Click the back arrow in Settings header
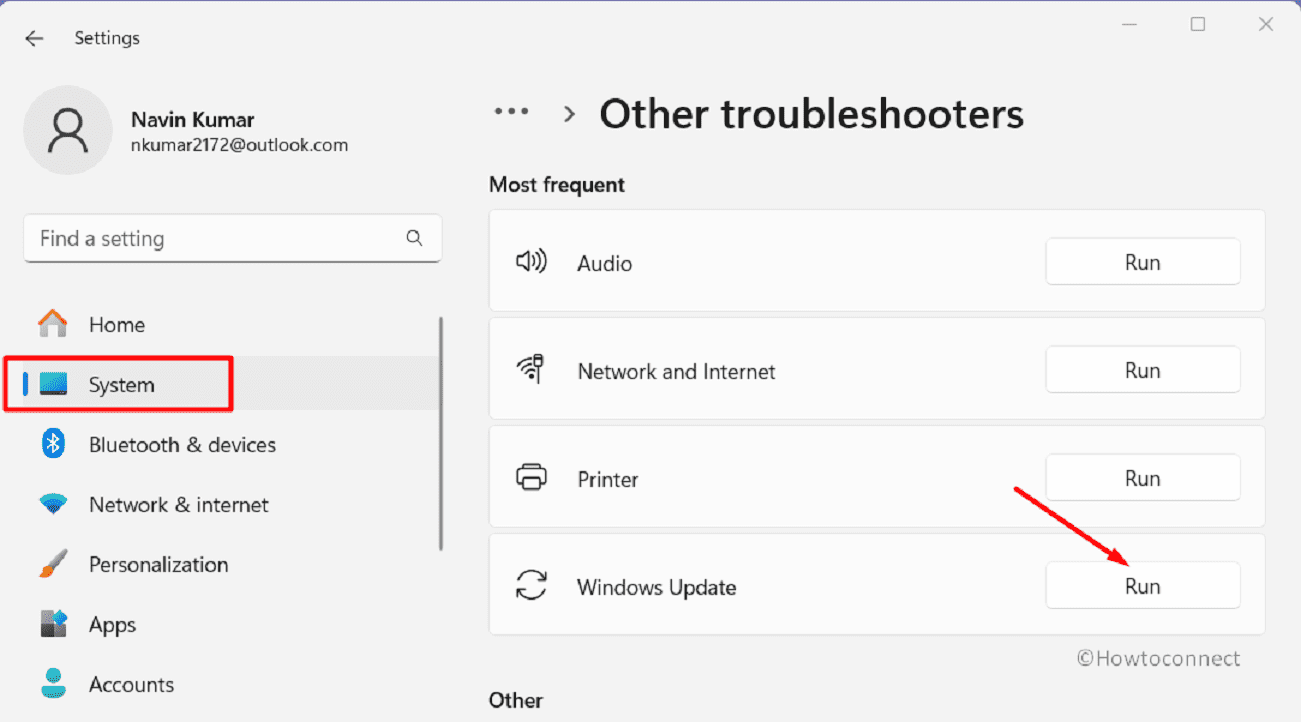Screen dimensions: 1301x722 34,38
